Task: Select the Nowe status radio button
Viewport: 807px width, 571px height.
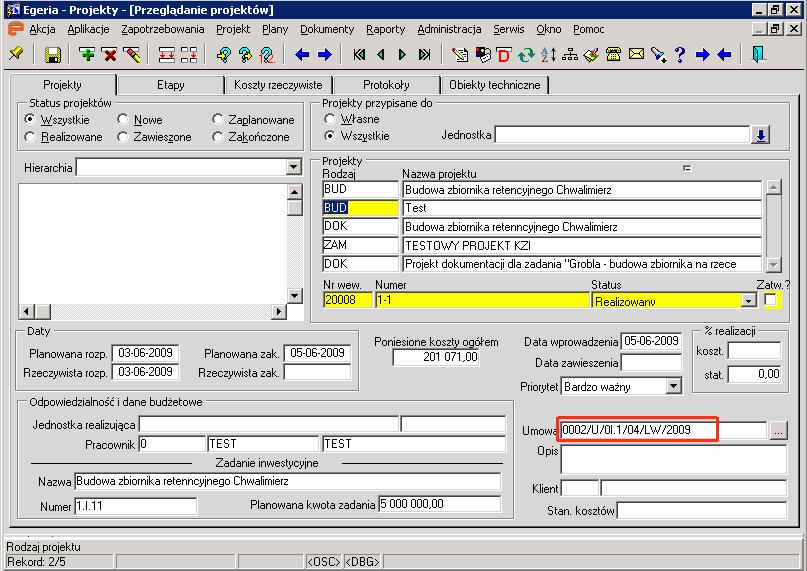Action: coord(122,119)
